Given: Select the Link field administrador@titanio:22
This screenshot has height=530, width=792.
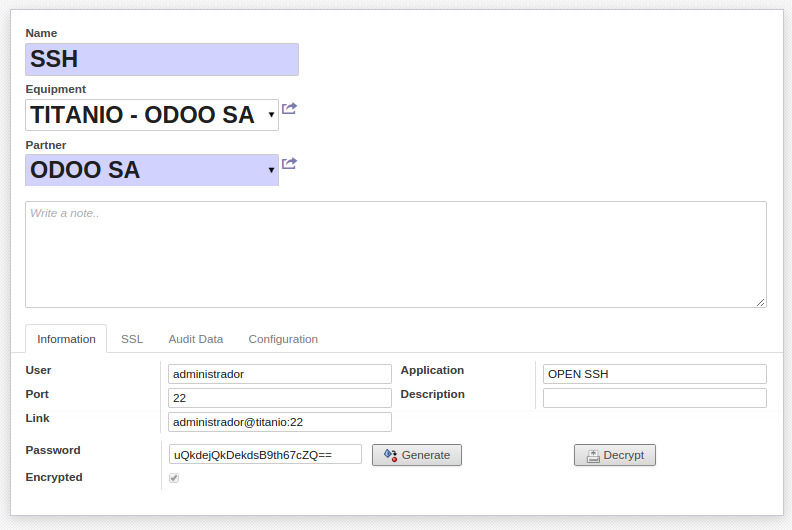Looking at the screenshot, I should click(x=279, y=422).
